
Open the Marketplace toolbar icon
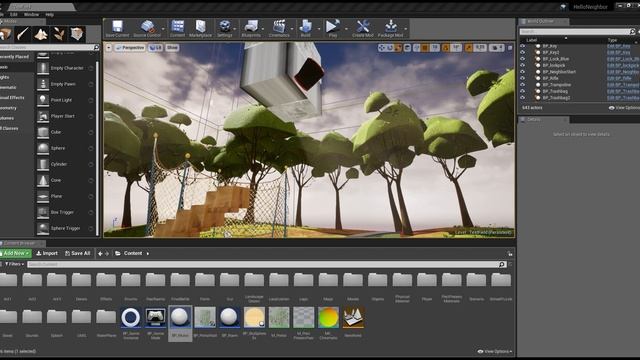coord(200,27)
